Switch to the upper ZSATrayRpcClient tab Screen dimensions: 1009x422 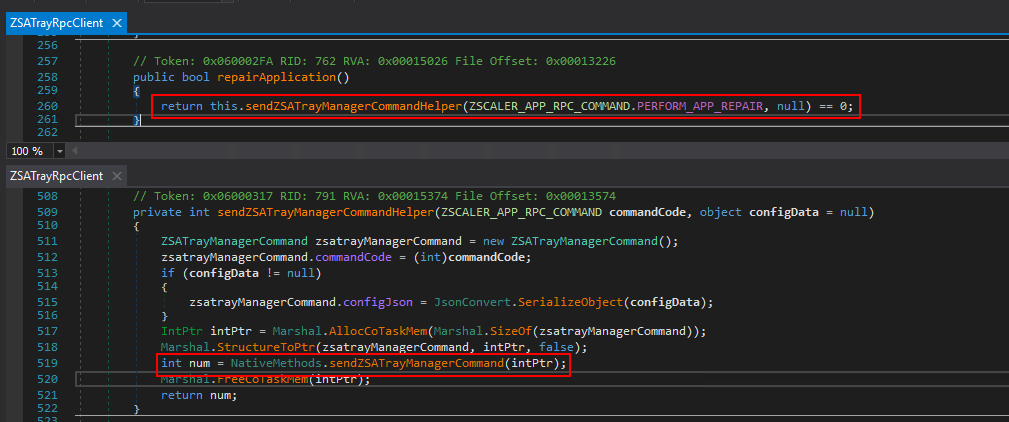click(x=57, y=23)
